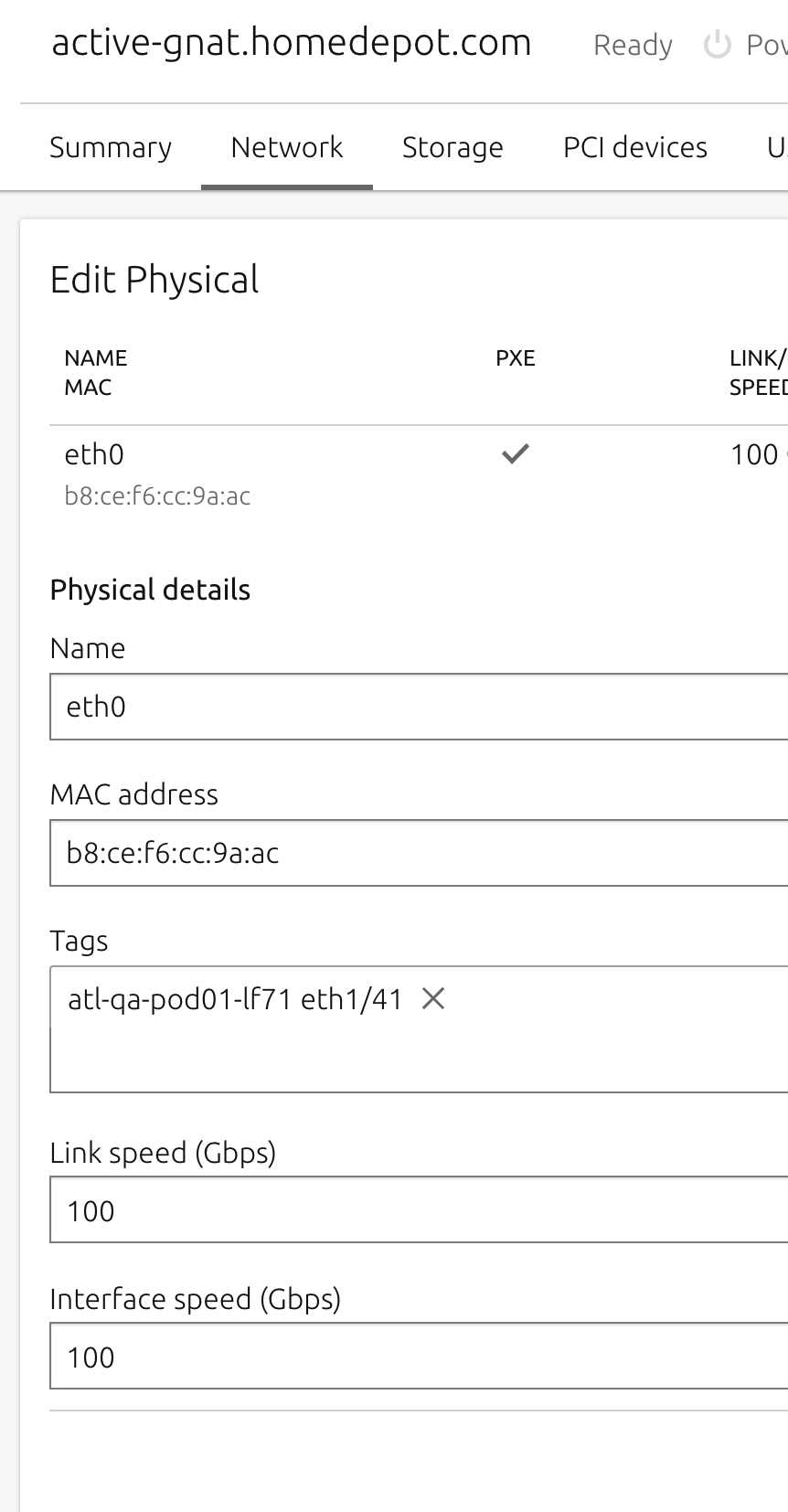Click the active-gnat.homedepot.com hostname title
788x1512 pixels.
pos(291,43)
